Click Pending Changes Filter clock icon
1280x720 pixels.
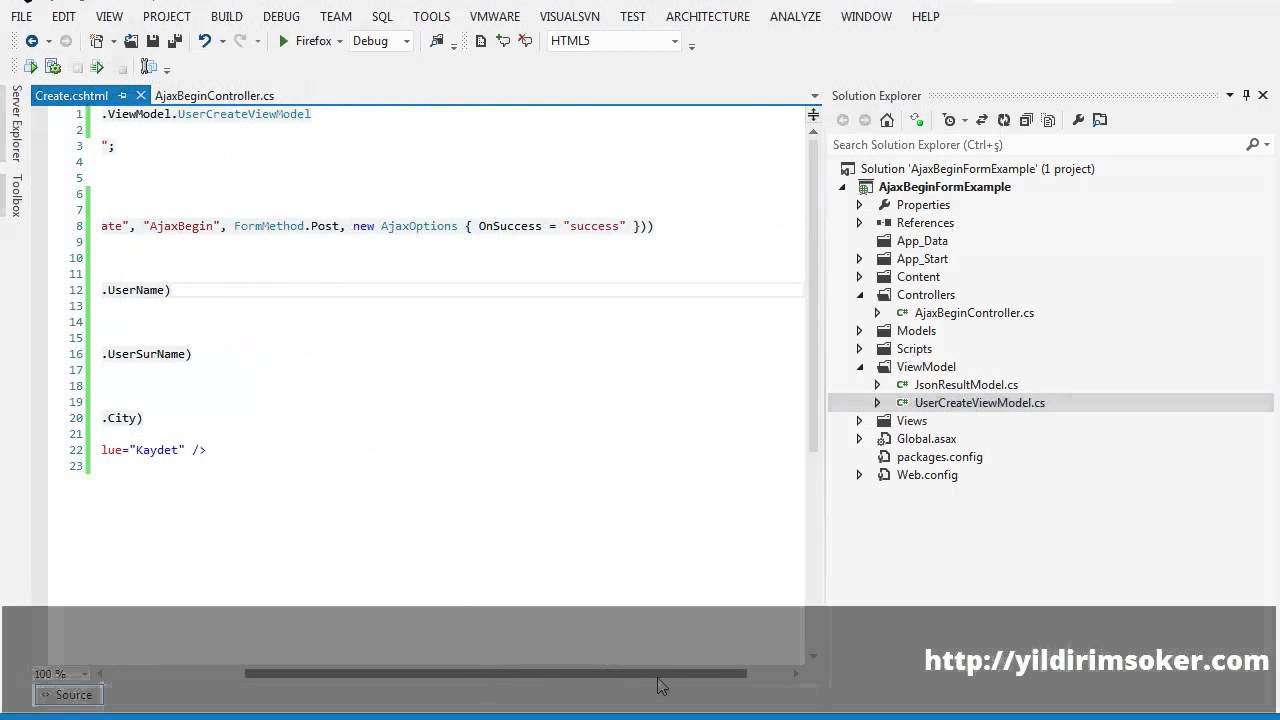pyautogui.click(x=950, y=120)
